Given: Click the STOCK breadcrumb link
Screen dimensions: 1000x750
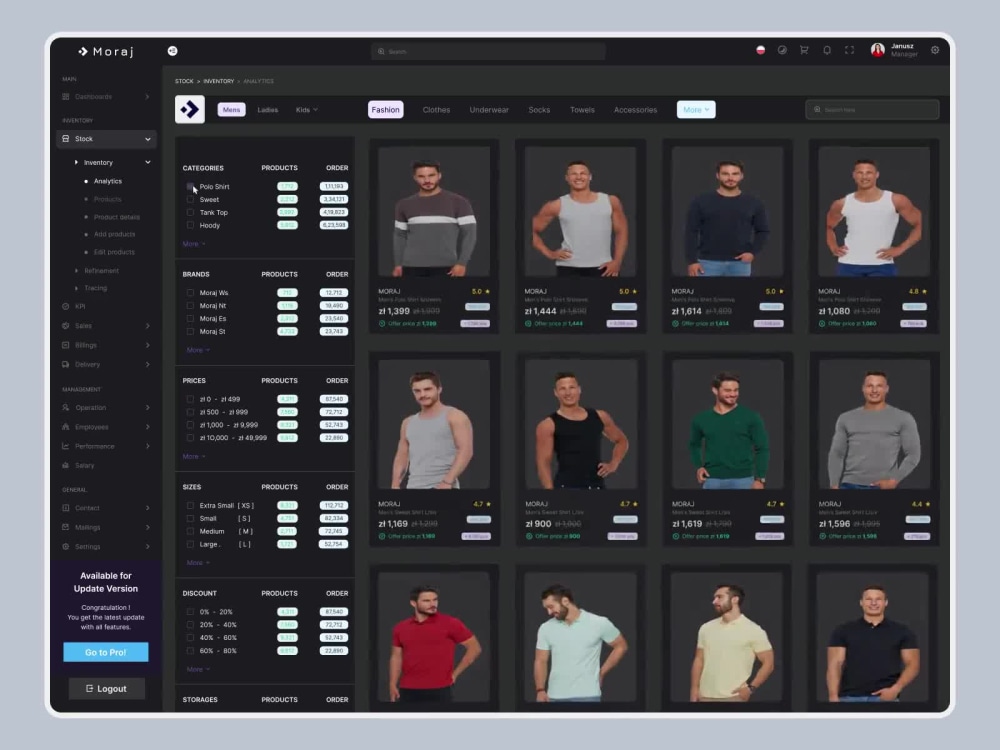Looking at the screenshot, I should [184, 81].
